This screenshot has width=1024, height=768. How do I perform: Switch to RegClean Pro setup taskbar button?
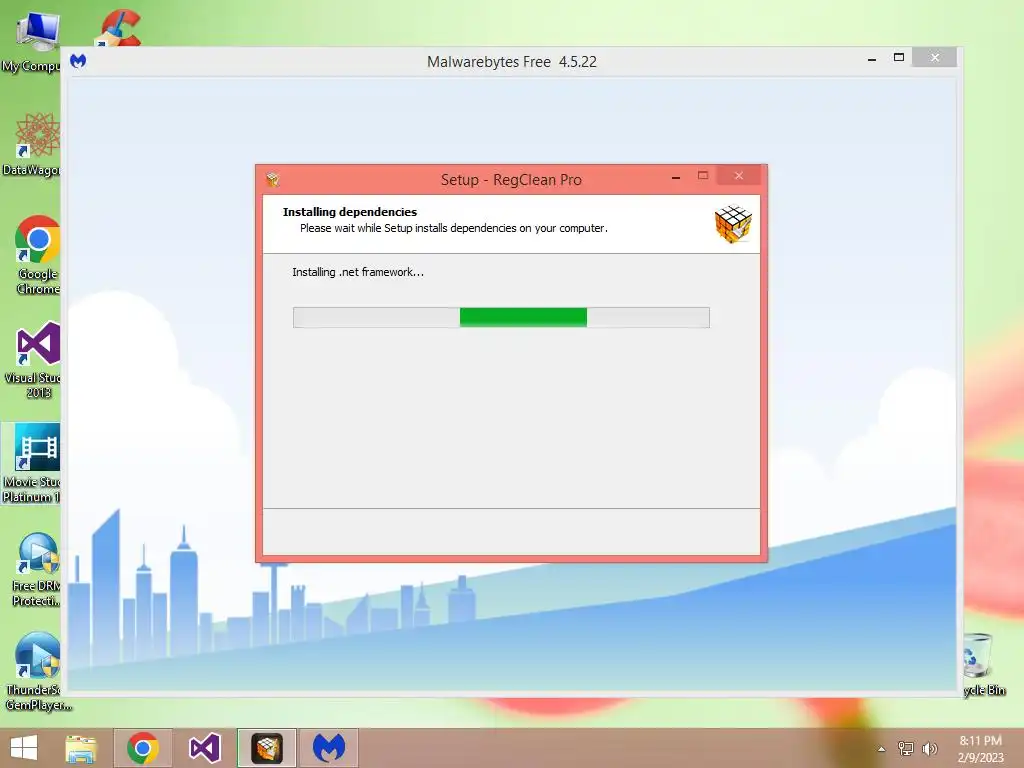click(266, 748)
